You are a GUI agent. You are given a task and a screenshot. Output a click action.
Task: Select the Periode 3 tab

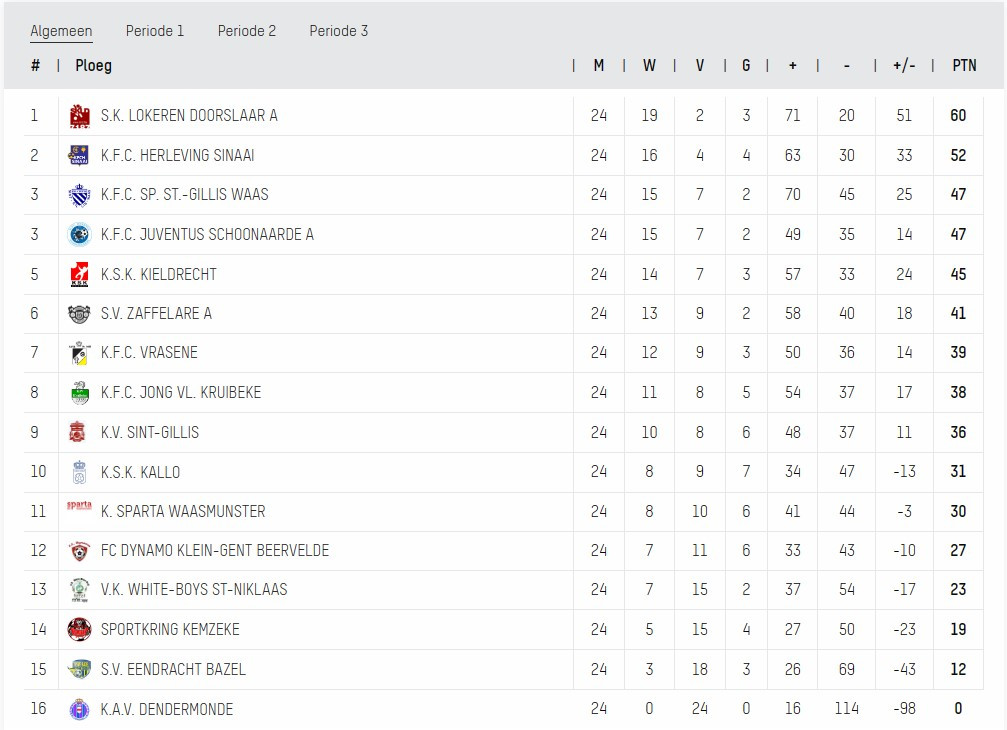coord(338,31)
